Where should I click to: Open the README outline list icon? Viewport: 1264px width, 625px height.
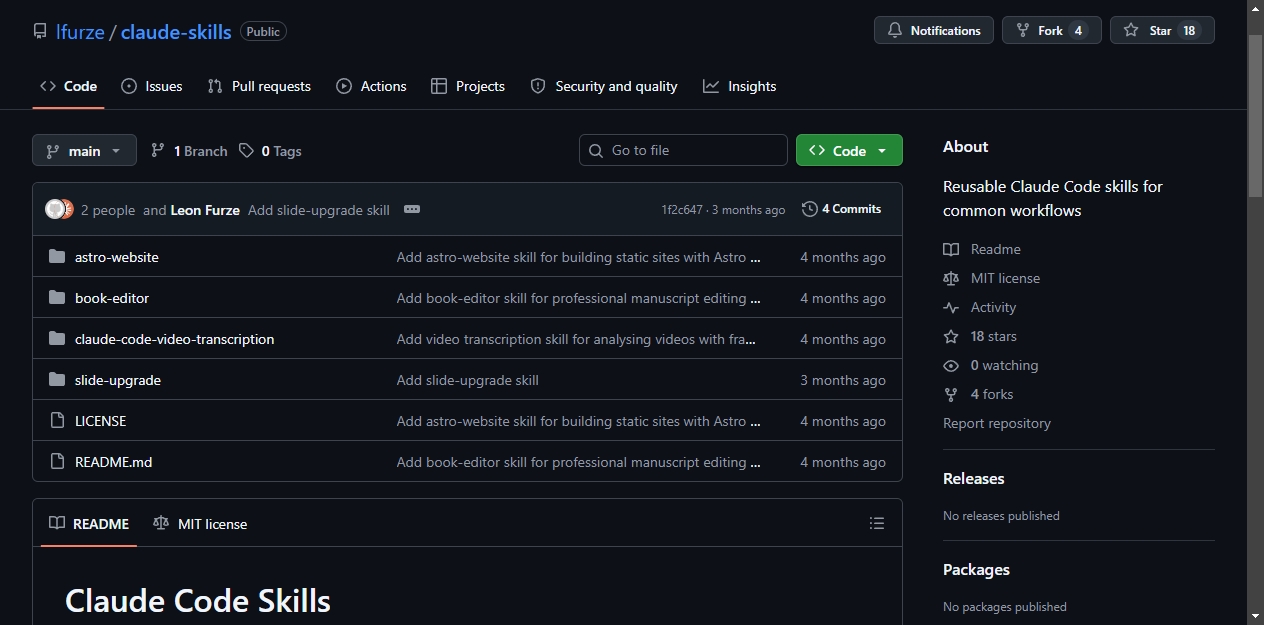pos(877,523)
